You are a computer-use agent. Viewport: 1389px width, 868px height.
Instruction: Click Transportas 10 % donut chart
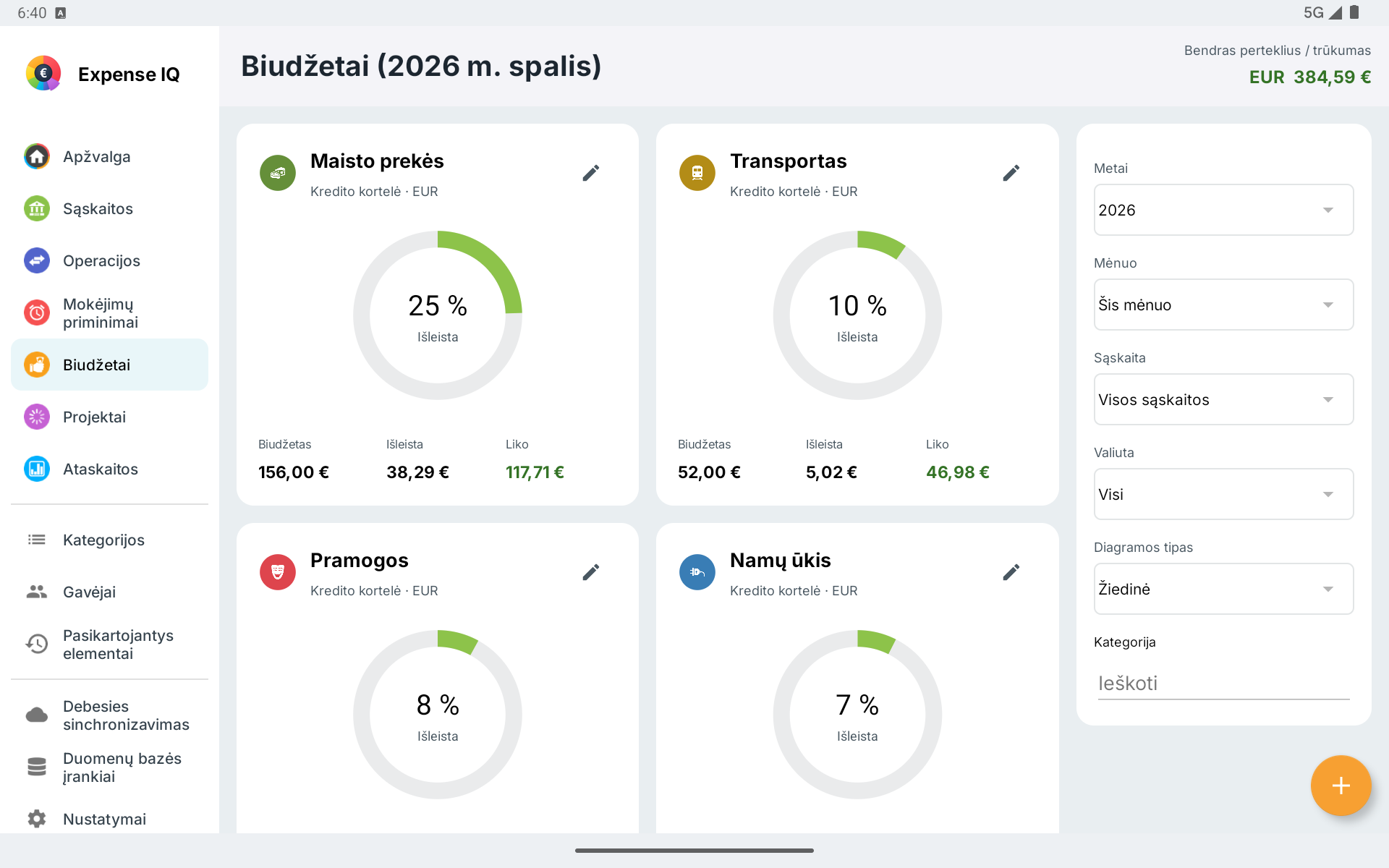(x=857, y=315)
